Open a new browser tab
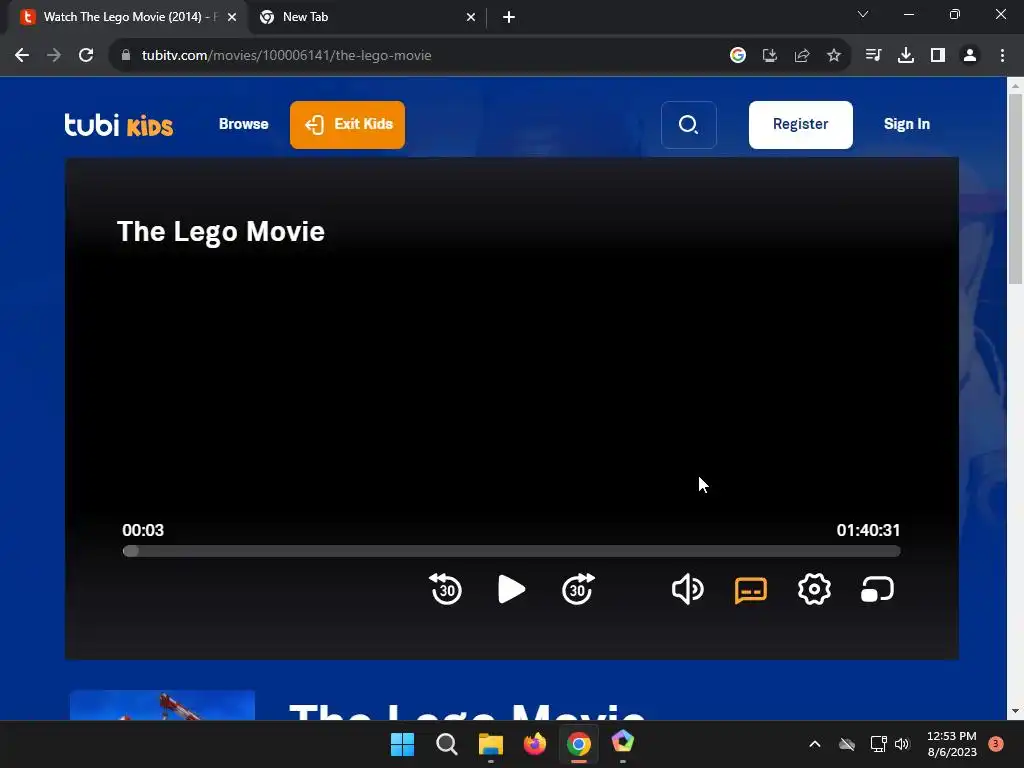This screenshot has height=768, width=1024. 509,17
